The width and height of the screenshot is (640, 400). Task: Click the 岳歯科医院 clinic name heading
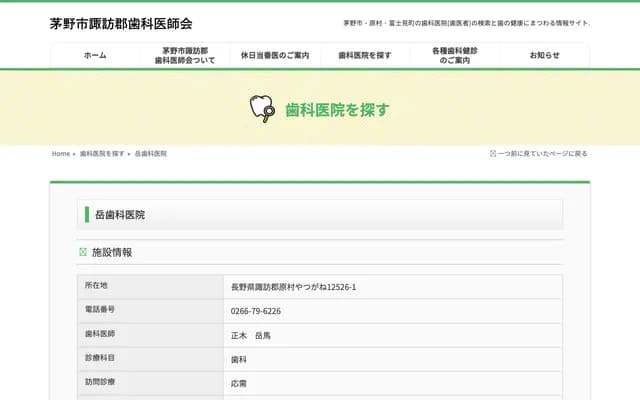[x=120, y=214]
